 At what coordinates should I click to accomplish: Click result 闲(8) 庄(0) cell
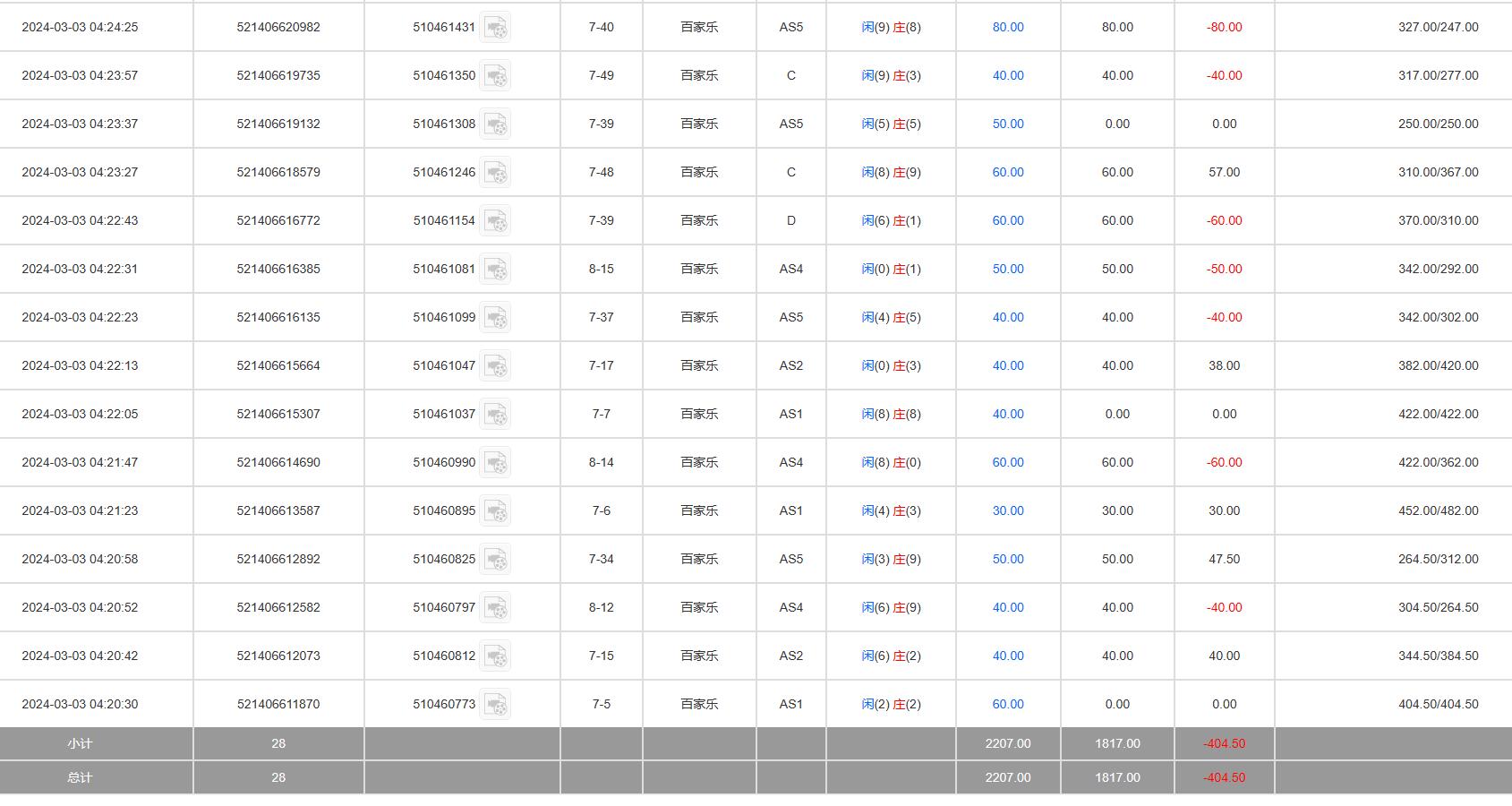891,462
